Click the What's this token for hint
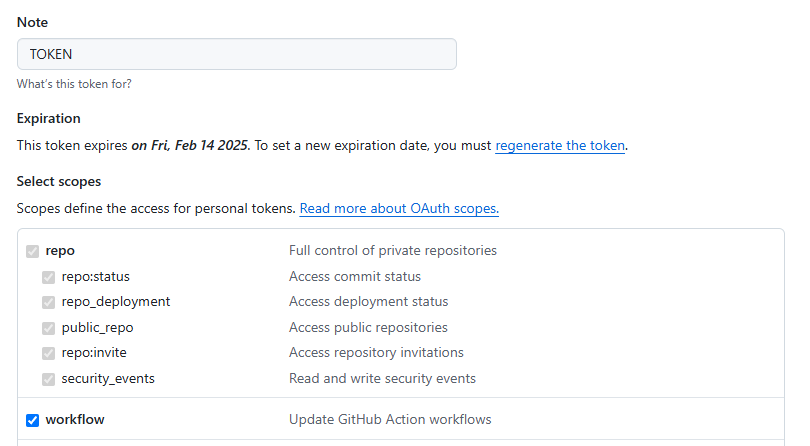Viewport: 810px width, 446px height. click(x=74, y=84)
